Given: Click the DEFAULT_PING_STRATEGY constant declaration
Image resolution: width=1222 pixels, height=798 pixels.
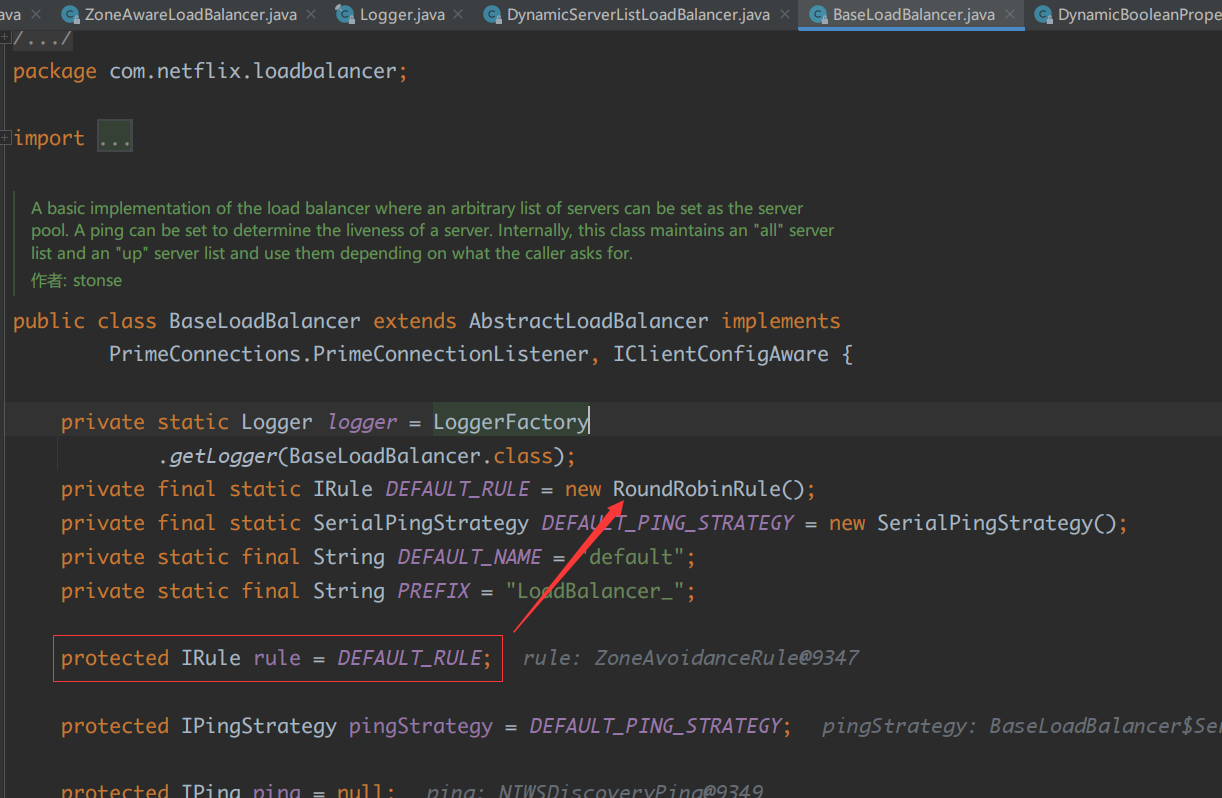Looking at the screenshot, I should [668, 523].
